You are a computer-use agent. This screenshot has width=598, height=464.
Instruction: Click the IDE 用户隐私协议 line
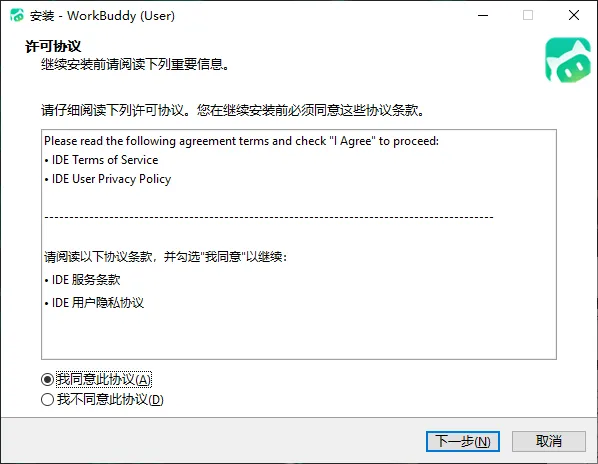[94, 303]
